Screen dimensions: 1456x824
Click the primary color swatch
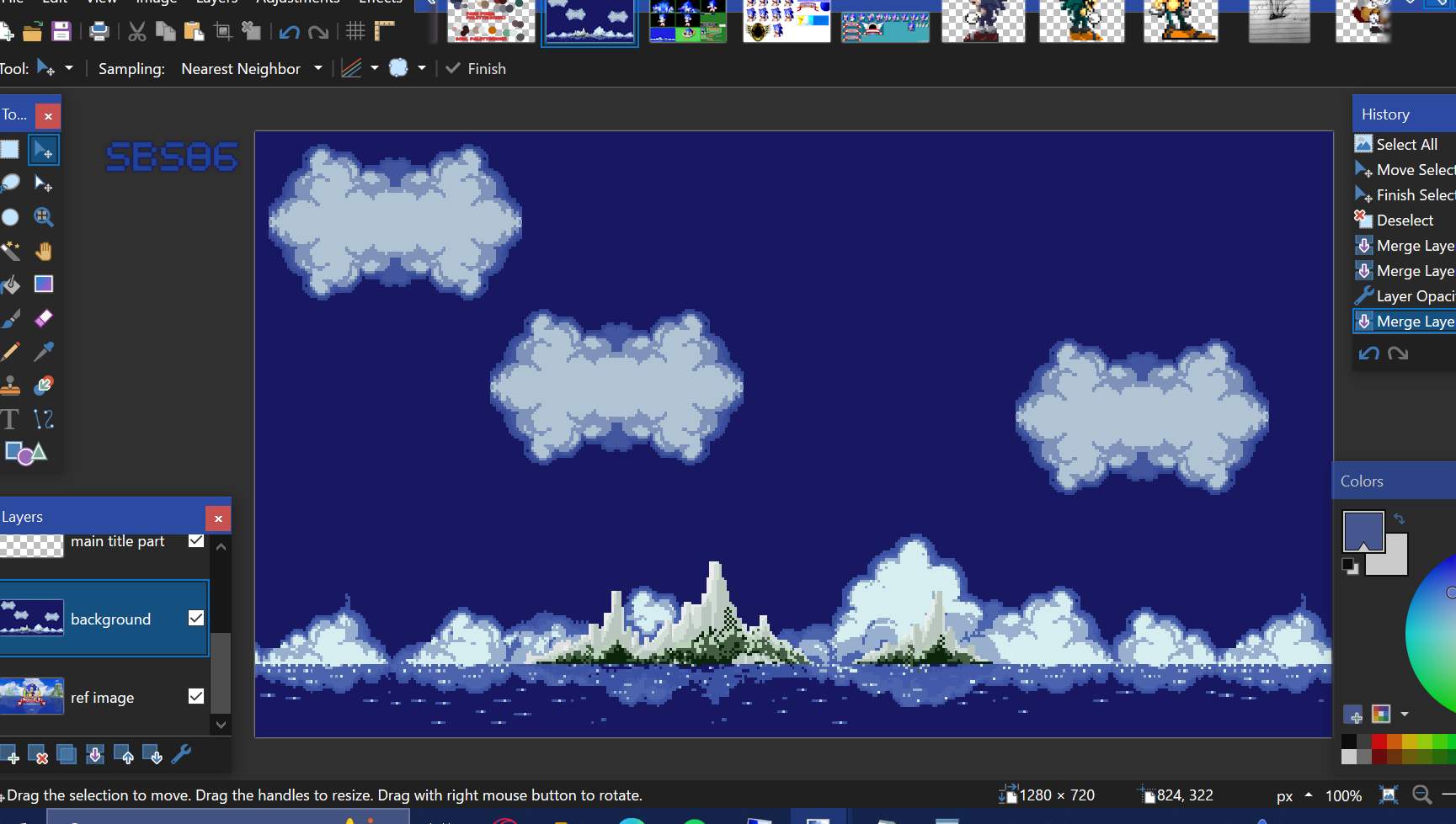point(1363,531)
